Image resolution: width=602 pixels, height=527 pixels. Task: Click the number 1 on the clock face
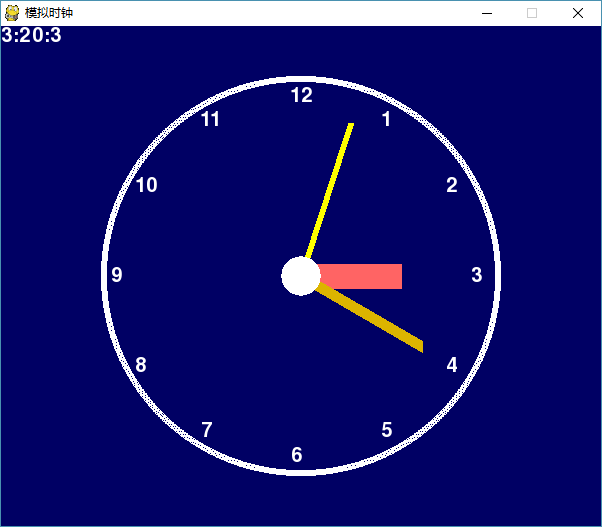386,119
